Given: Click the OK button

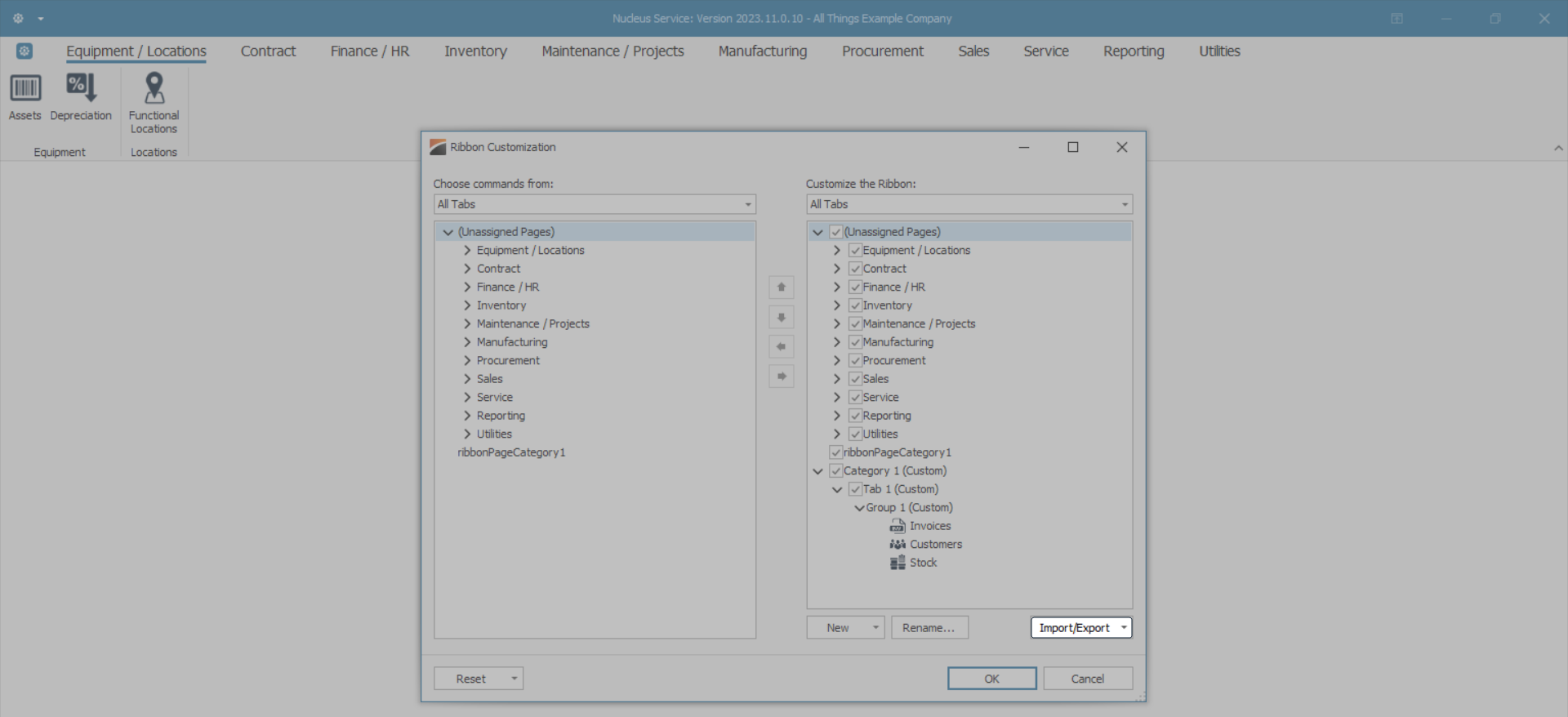Looking at the screenshot, I should pyautogui.click(x=992, y=679).
